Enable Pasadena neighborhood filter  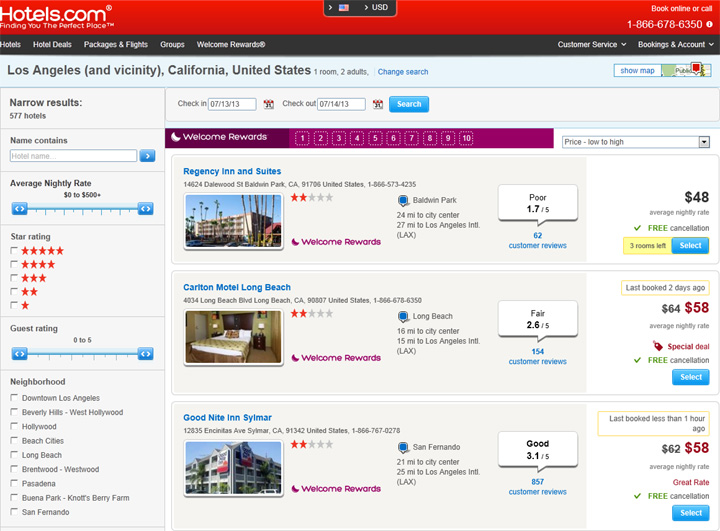(x=14, y=483)
